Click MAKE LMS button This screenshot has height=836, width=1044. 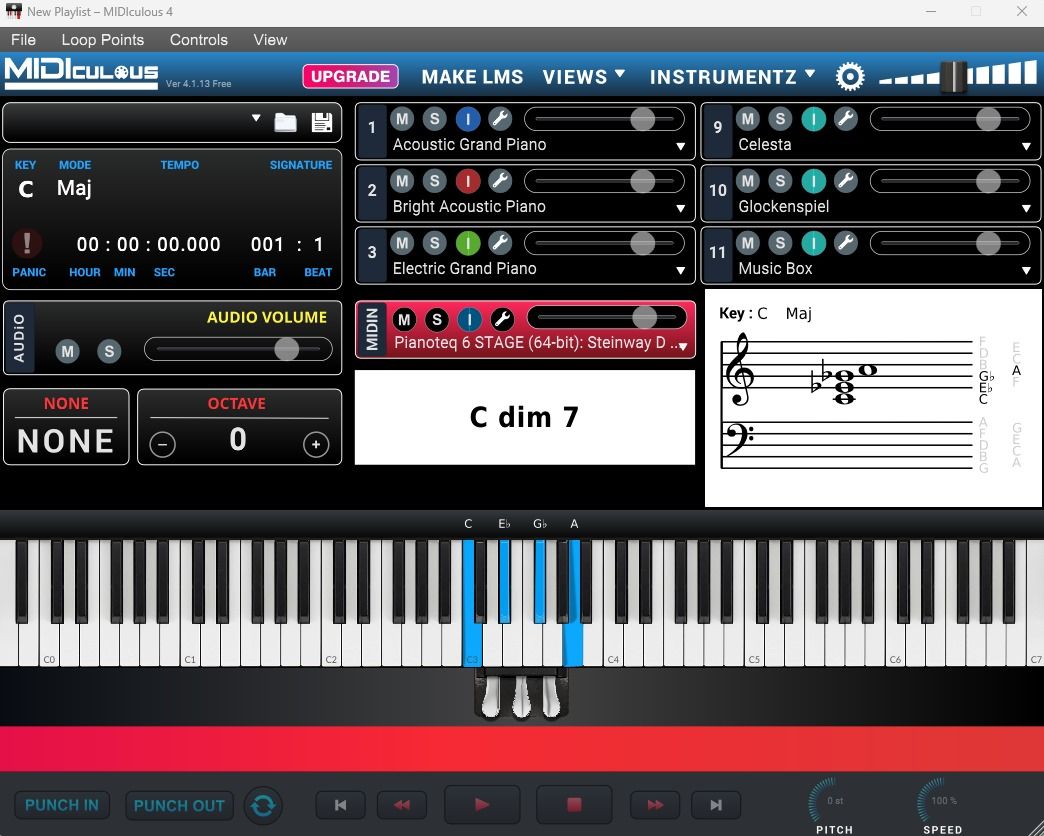[x=472, y=77]
